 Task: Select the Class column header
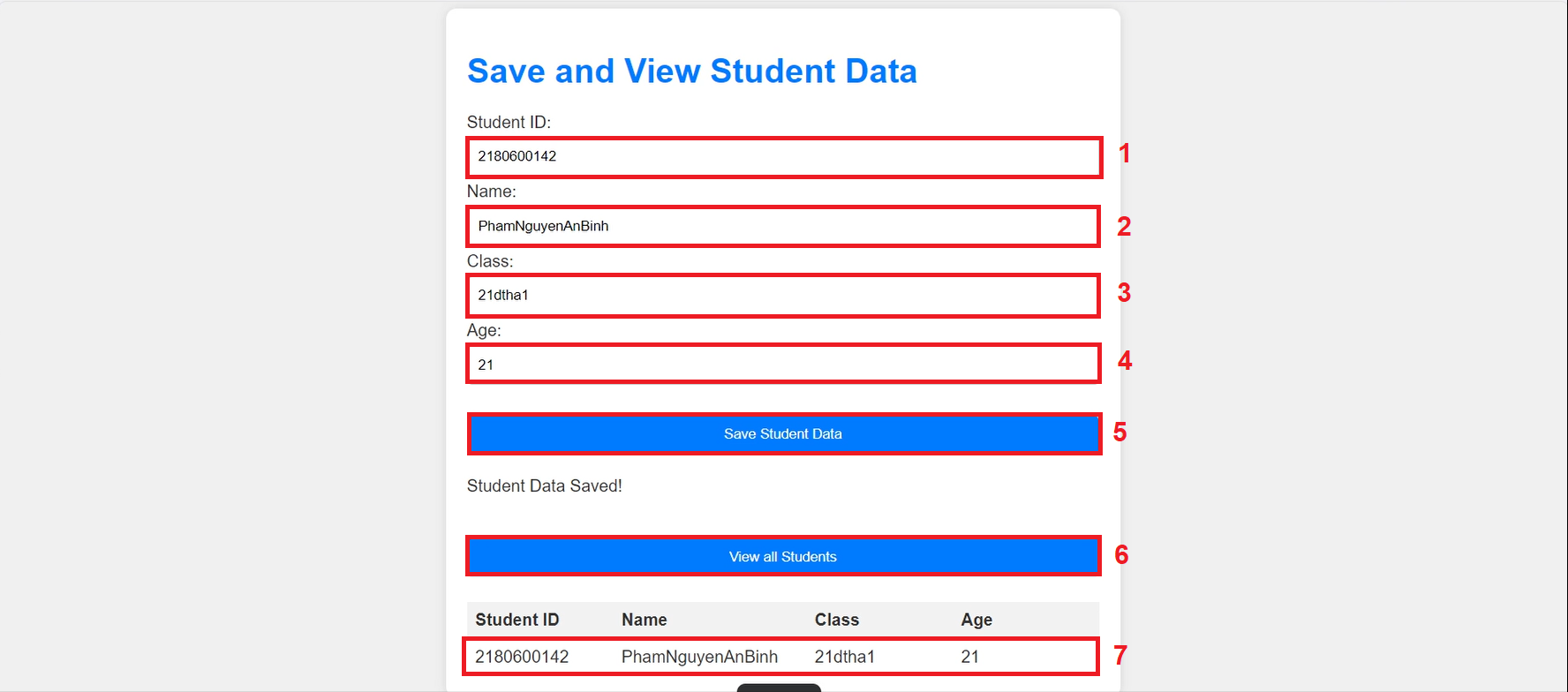pos(837,620)
